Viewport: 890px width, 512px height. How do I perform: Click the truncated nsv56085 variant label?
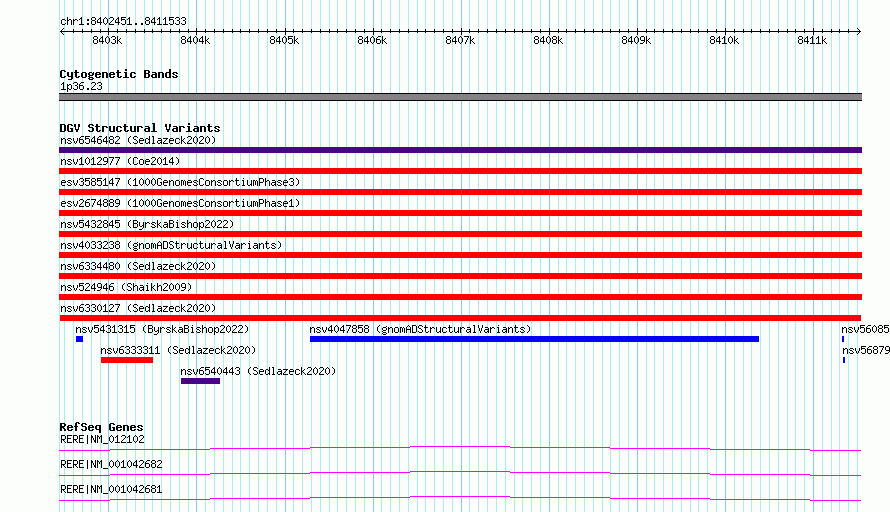tap(866, 329)
